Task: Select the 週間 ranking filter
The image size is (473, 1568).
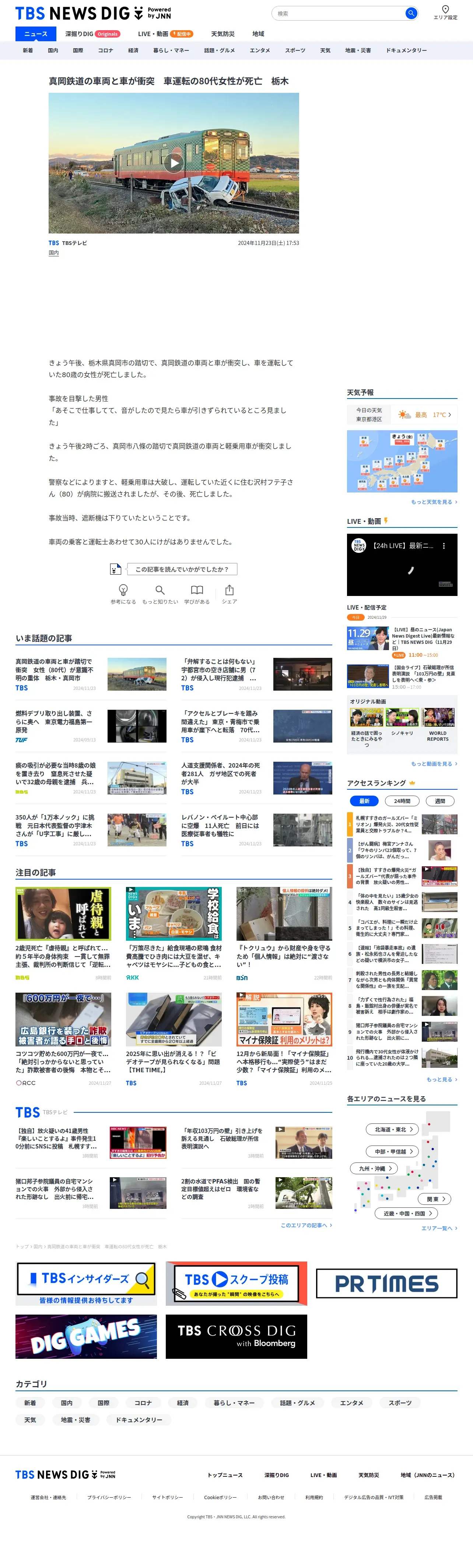Action: 439,801
